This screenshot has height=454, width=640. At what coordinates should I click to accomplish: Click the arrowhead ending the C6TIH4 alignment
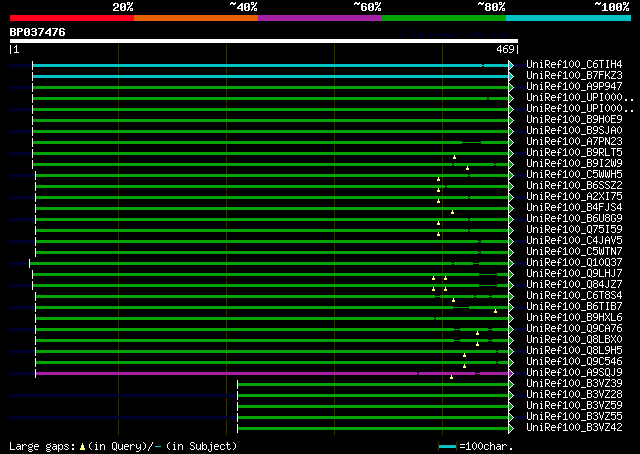pyautogui.click(x=512, y=65)
